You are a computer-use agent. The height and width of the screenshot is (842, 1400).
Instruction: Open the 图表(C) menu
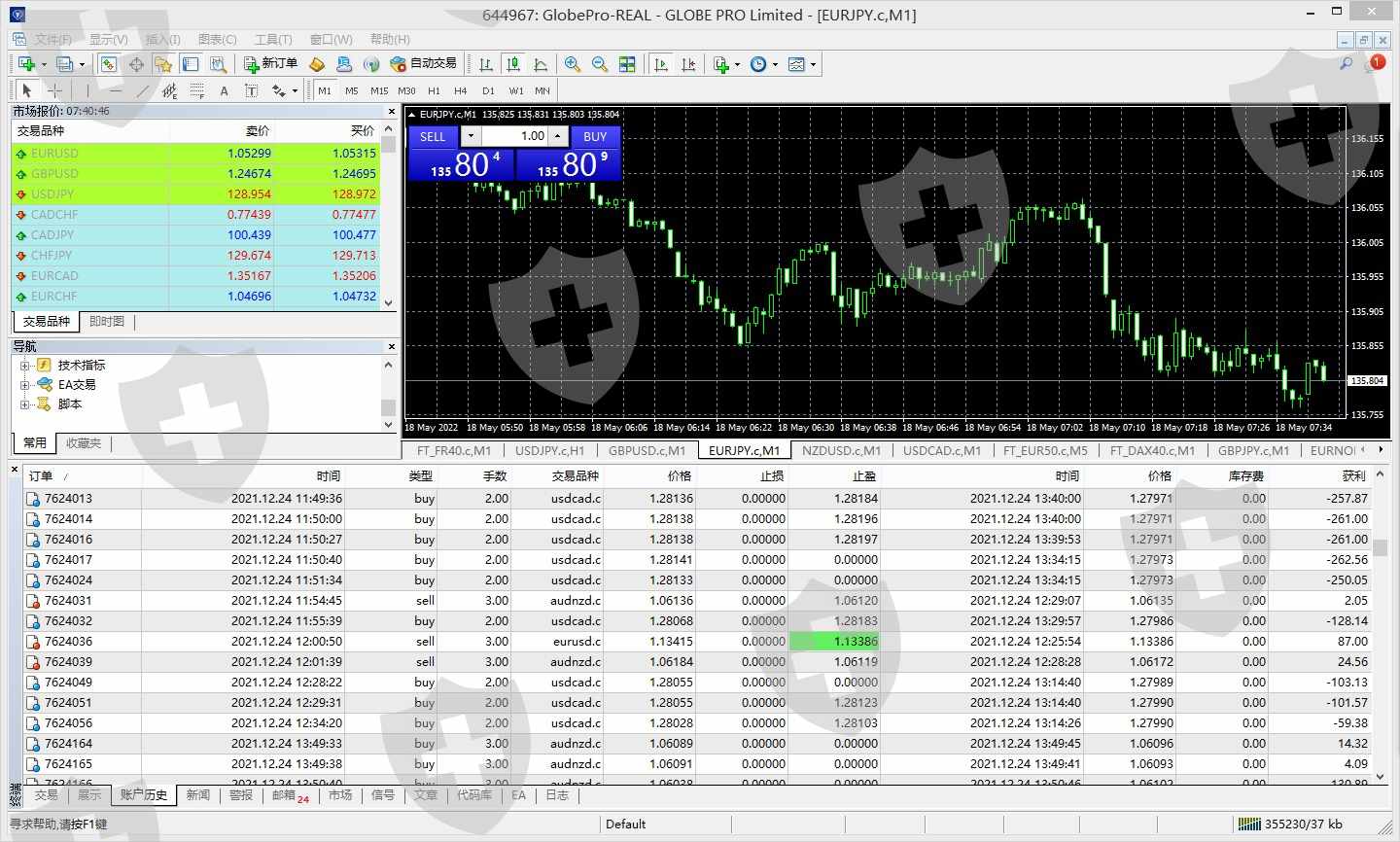[217, 39]
